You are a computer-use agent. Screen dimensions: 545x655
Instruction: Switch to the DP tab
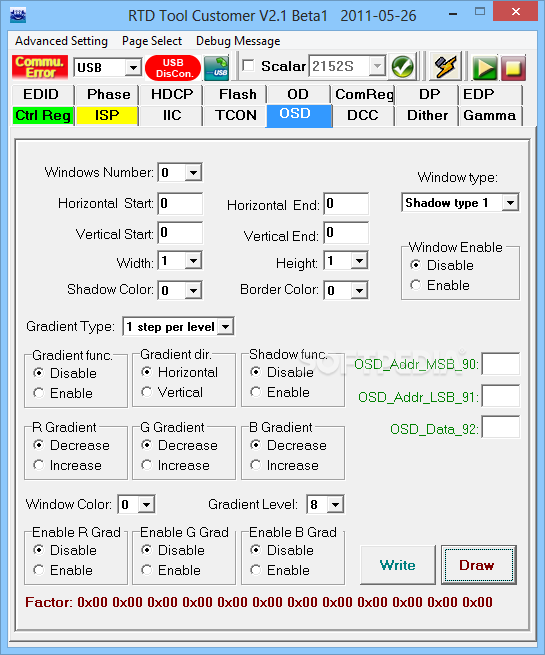[x=429, y=94]
